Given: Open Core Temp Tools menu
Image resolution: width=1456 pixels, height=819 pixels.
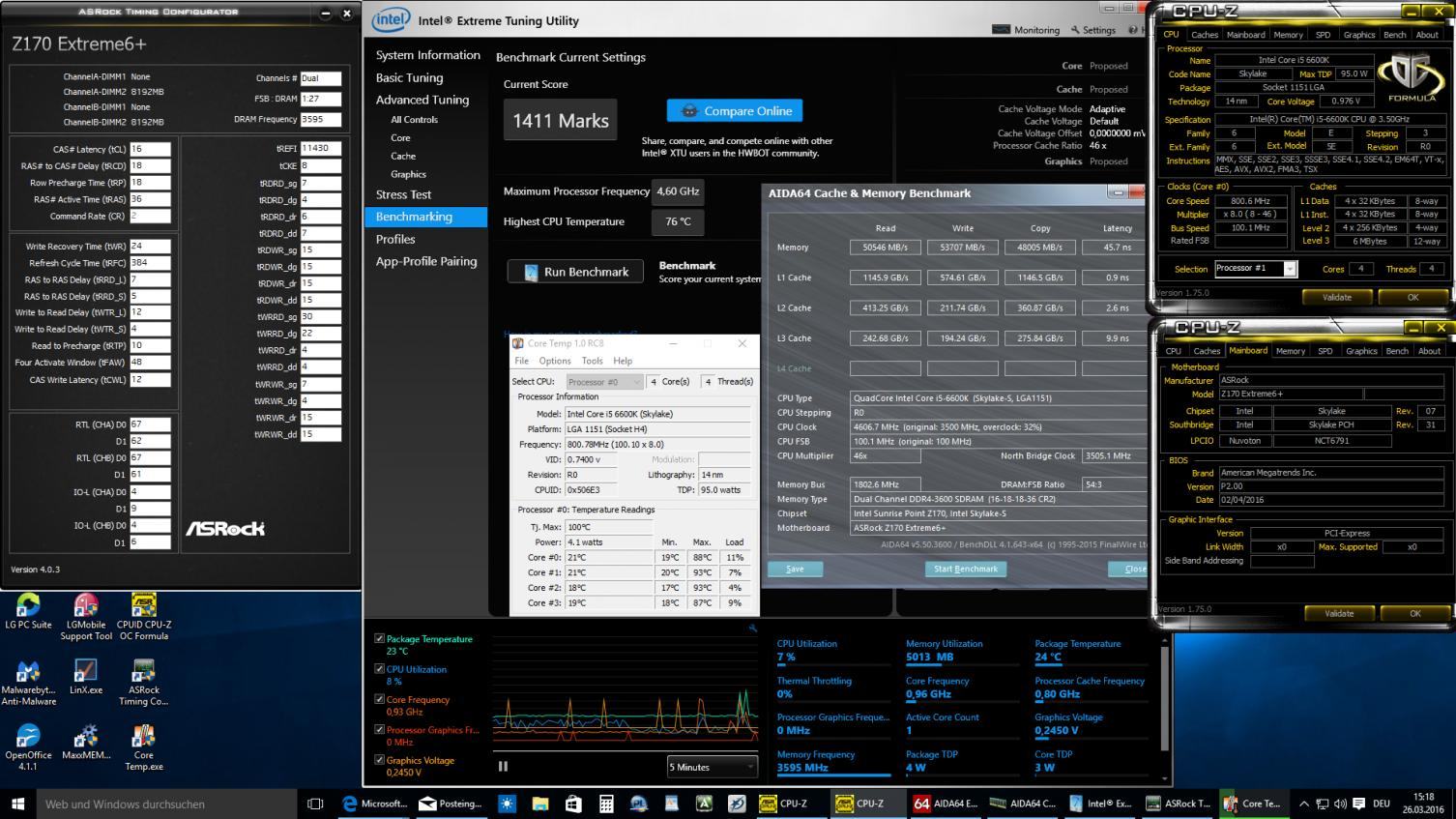Looking at the screenshot, I should tap(593, 361).
